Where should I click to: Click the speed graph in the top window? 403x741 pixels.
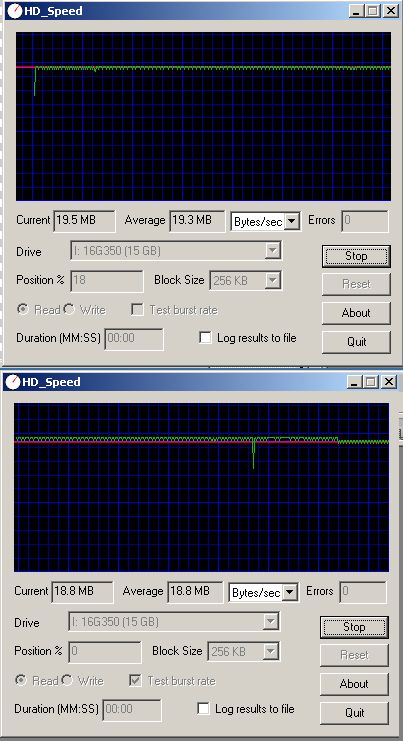[x=204, y=117]
